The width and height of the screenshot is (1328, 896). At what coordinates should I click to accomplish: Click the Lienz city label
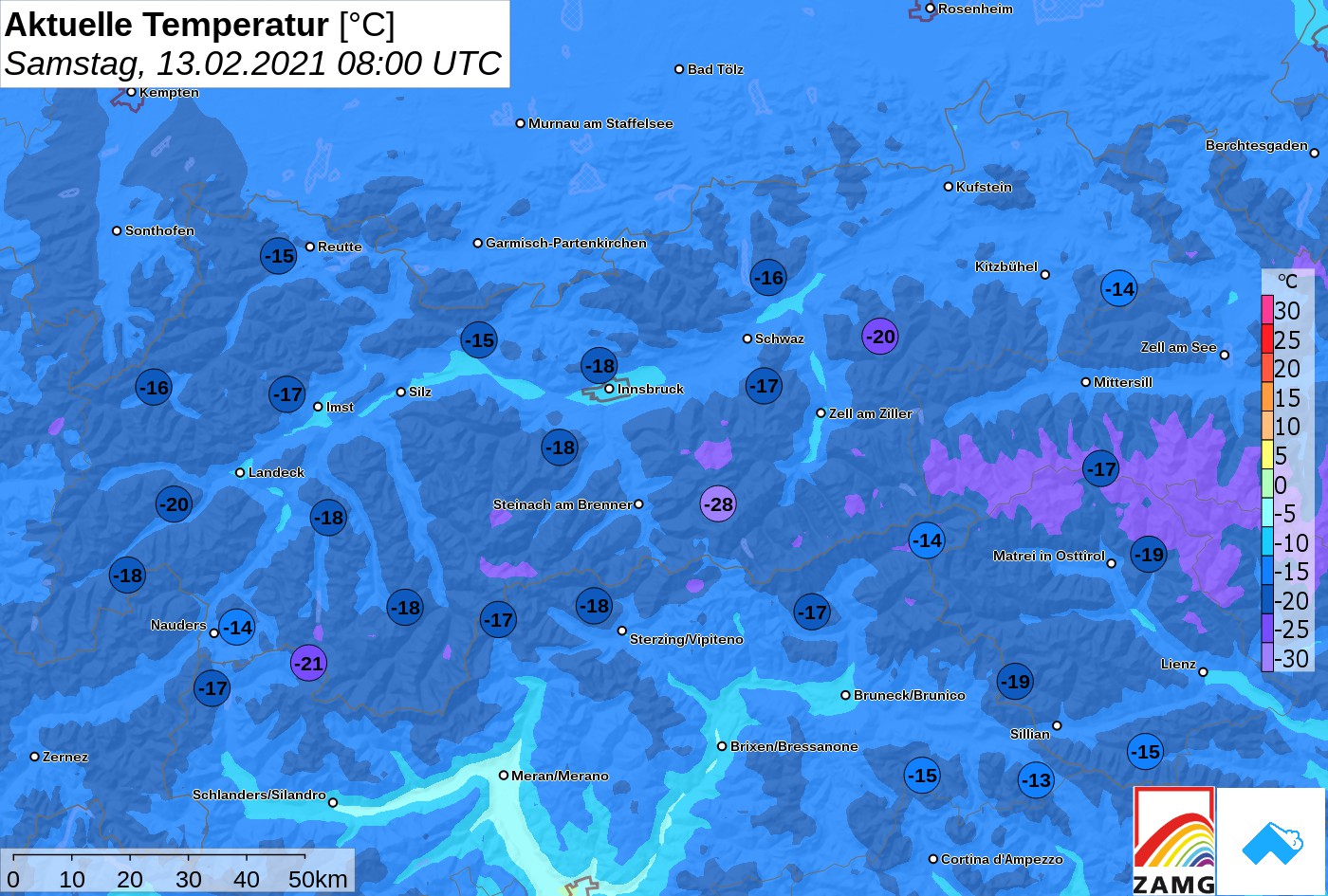coord(1178,664)
